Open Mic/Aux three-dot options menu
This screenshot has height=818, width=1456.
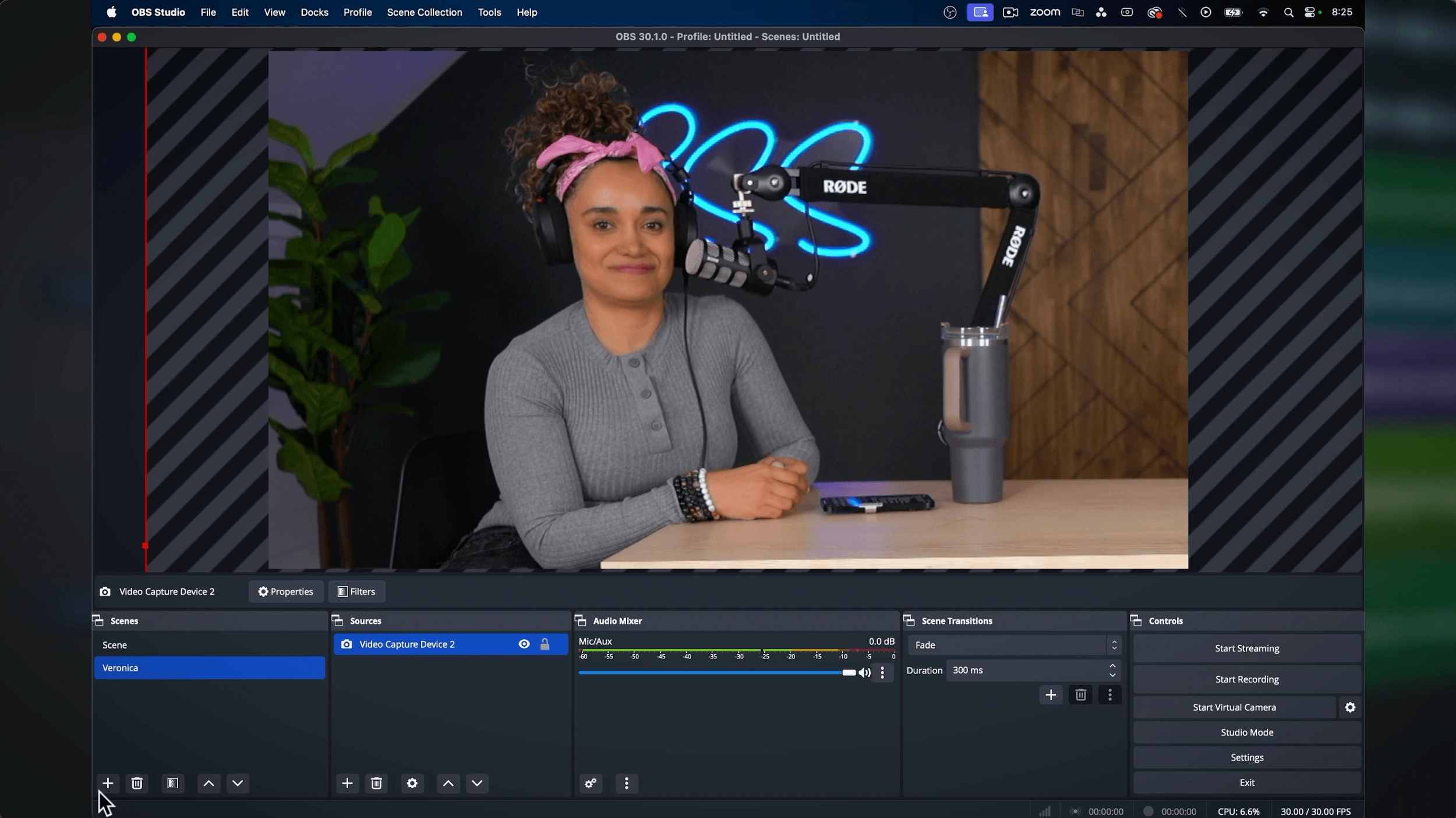883,673
